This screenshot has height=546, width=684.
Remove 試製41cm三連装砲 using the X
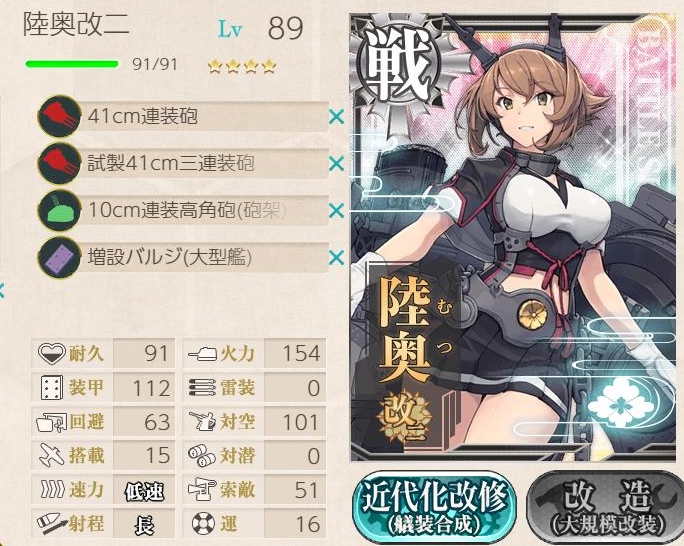point(336,164)
